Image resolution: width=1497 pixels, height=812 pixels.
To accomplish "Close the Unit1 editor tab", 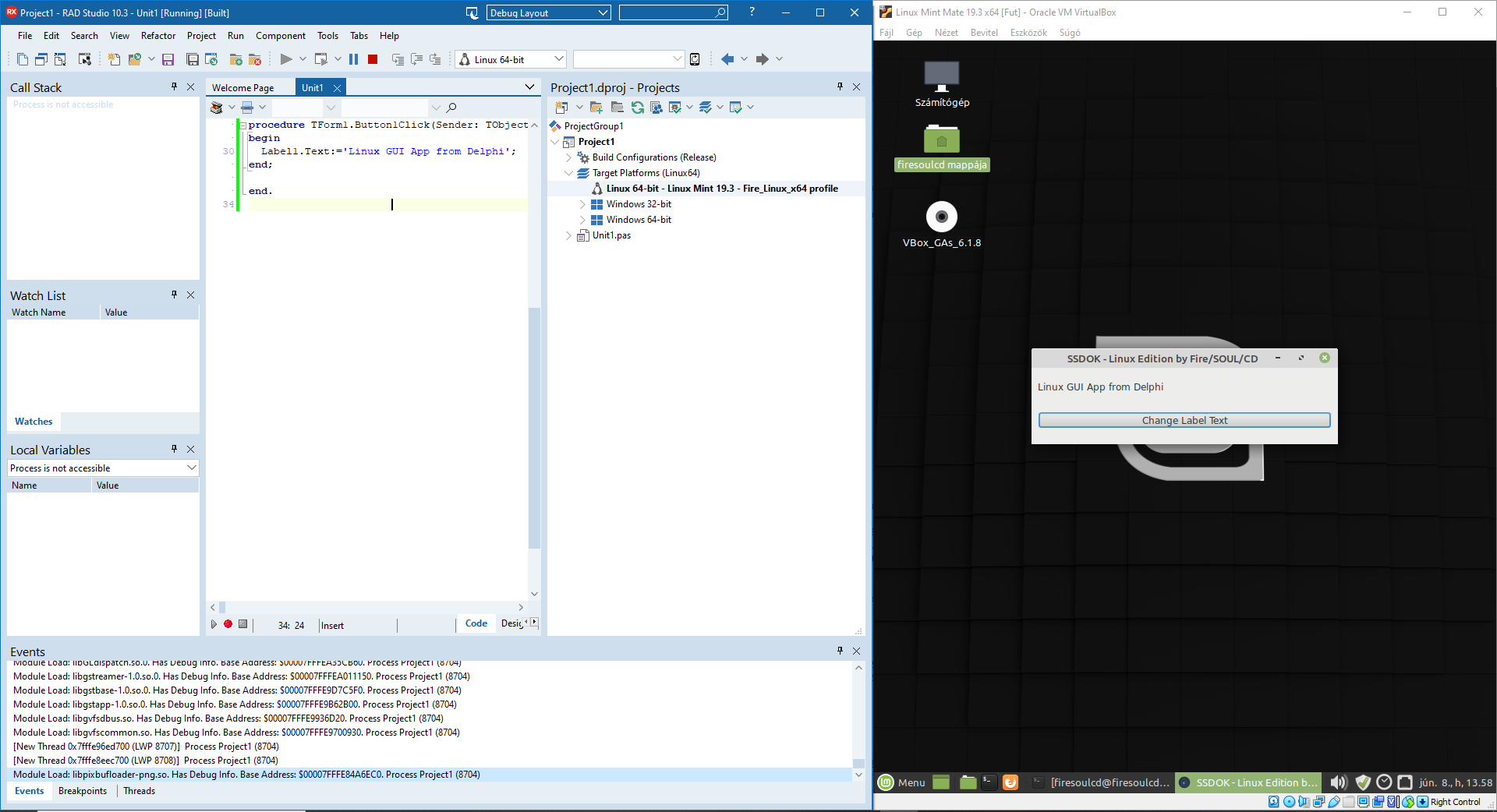I will (337, 88).
